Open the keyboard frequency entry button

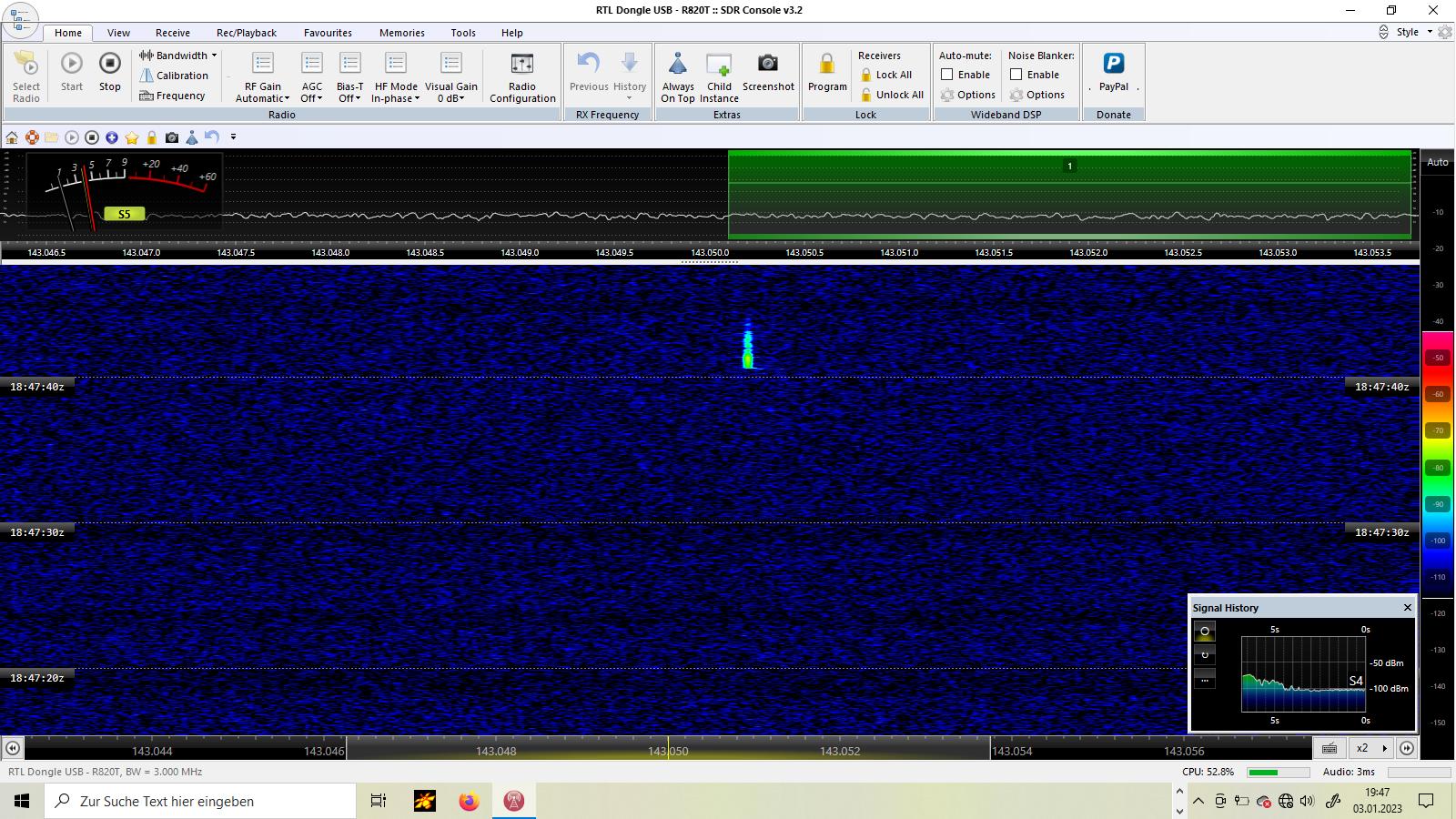1330,748
